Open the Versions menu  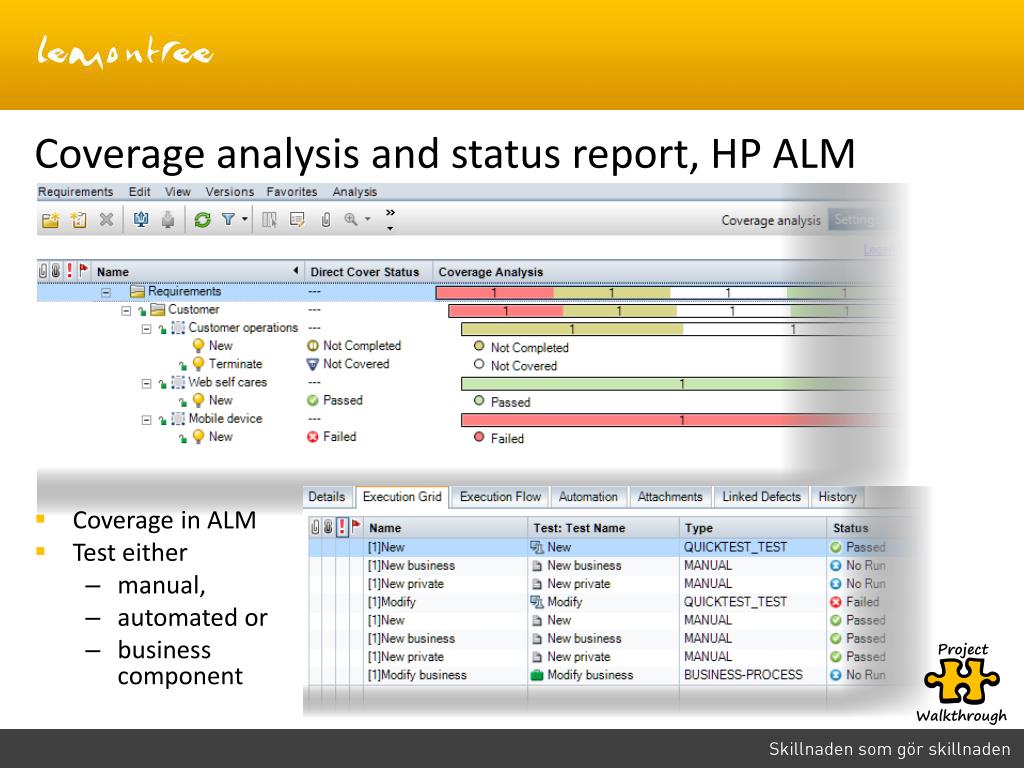[230, 191]
